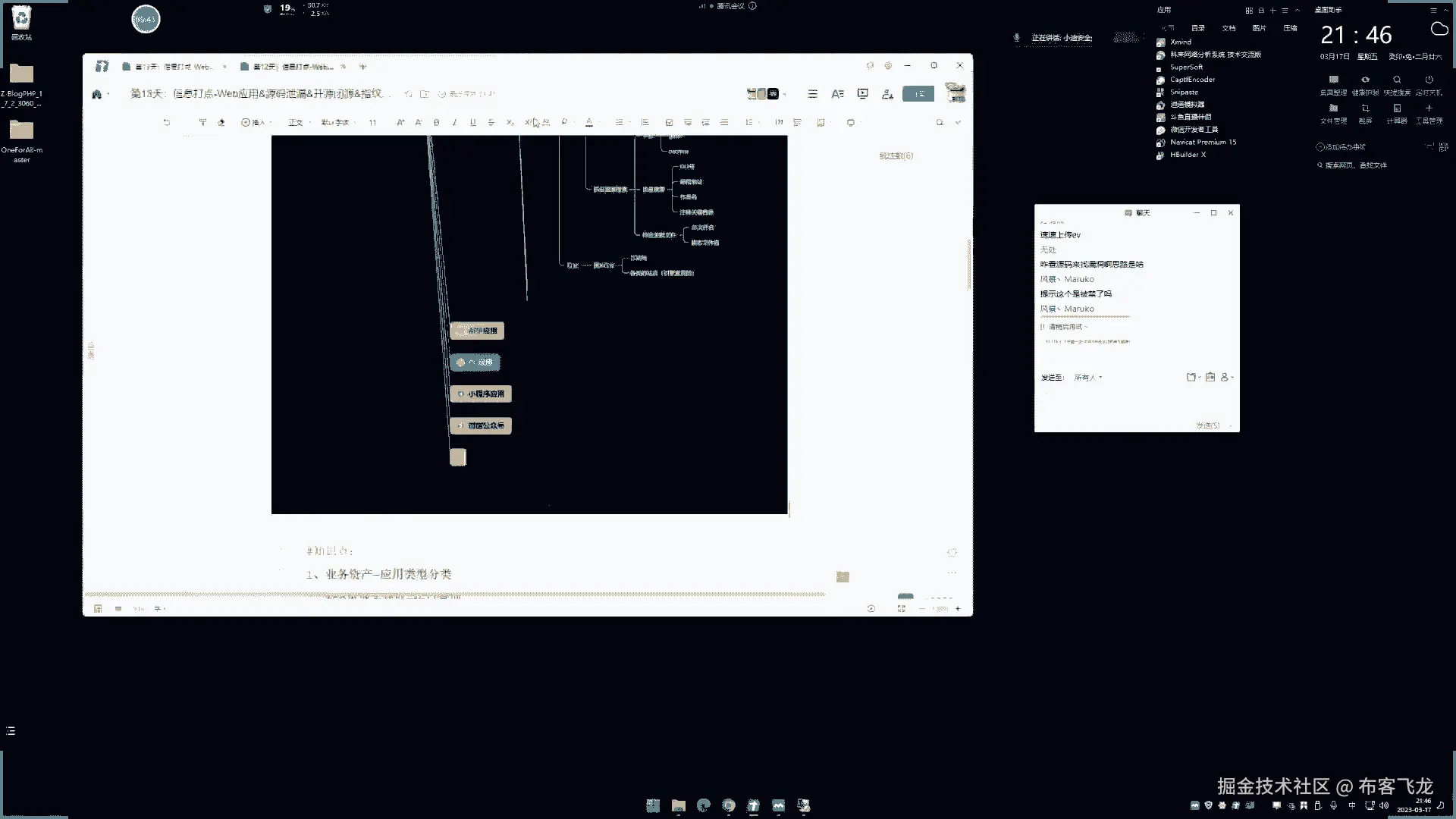Image resolution: width=1456 pixels, height=819 pixels.
Task: Click the font color icon
Action: click(589, 122)
